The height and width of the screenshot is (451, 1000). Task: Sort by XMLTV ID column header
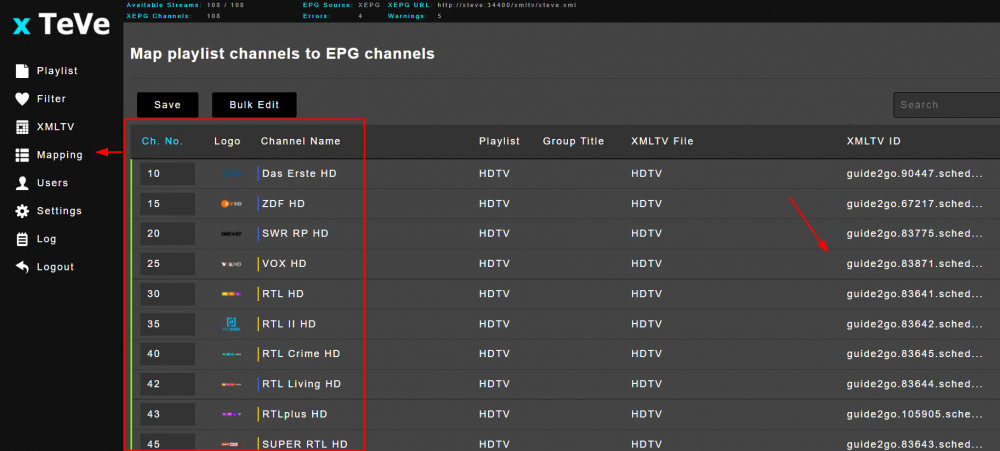click(x=874, y=141)
